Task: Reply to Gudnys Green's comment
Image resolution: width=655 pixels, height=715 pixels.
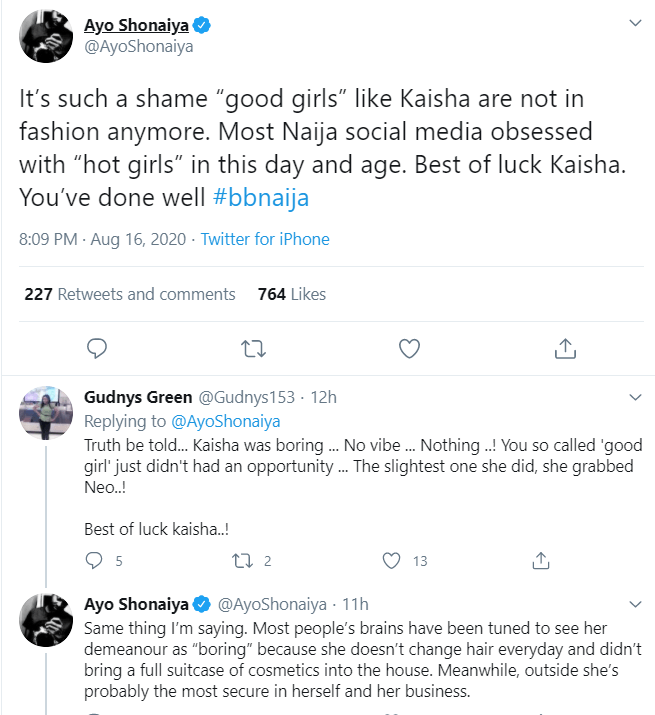Action: (x=95, y=561)
